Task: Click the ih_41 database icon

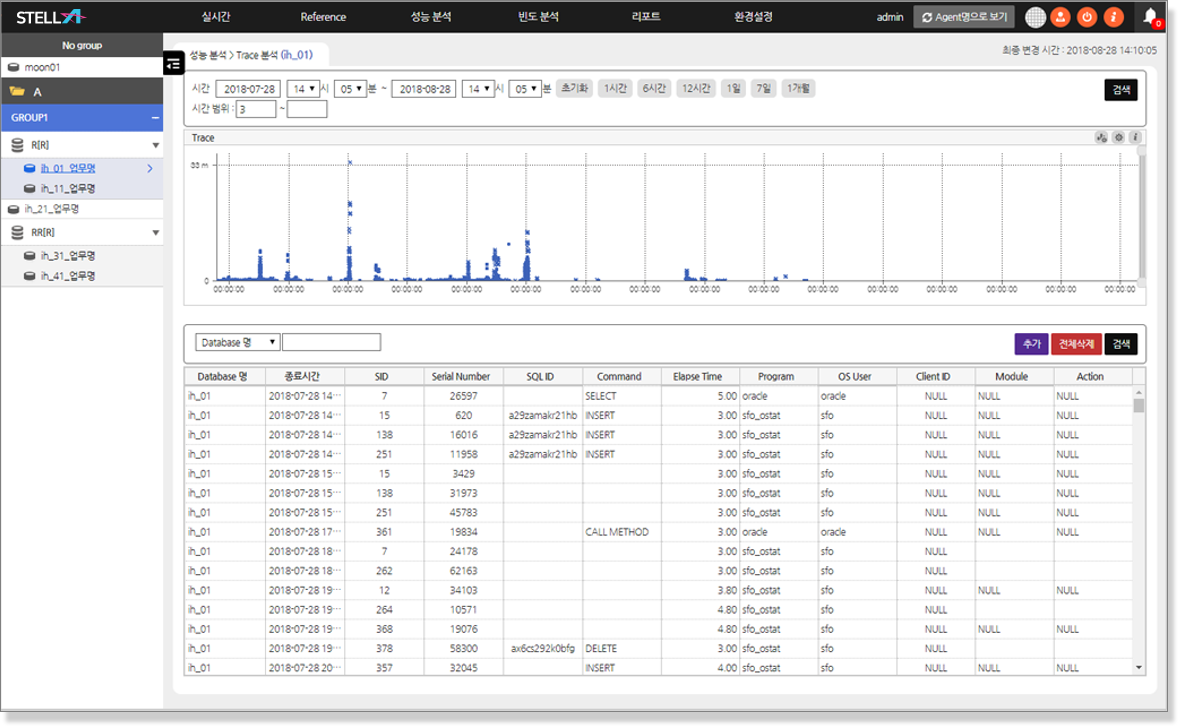Action: [x=30, y=276]
